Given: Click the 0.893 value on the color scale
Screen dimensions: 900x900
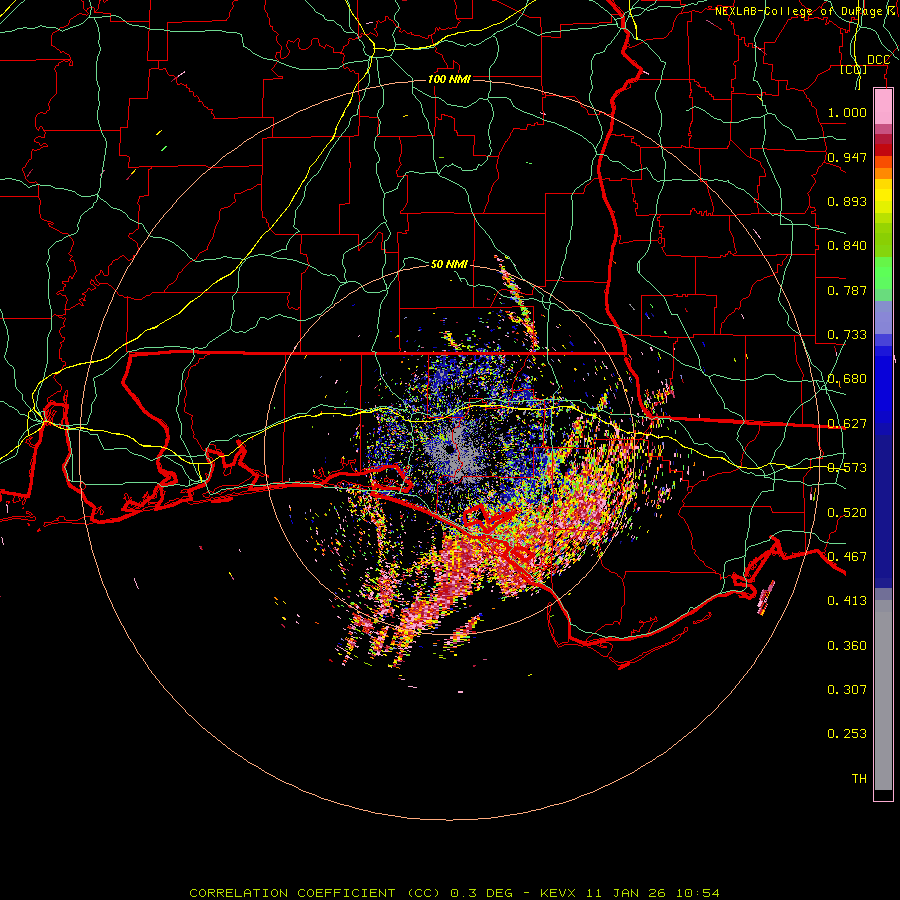Looking at the screenshot, I should (847, 201).
